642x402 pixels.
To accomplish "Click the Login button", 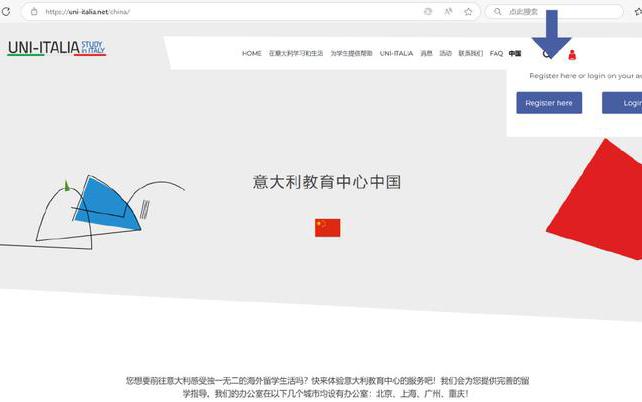I will coord(622,103).
